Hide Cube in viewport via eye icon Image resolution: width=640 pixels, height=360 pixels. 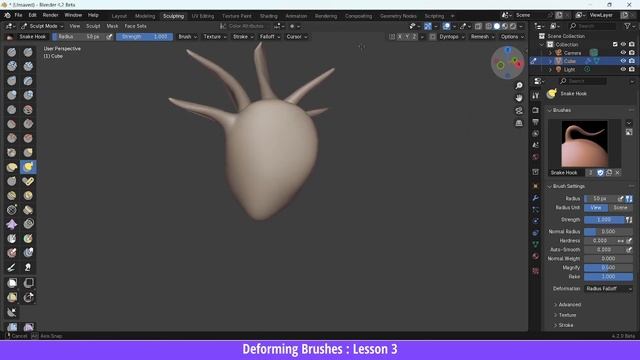pos(623,61)
